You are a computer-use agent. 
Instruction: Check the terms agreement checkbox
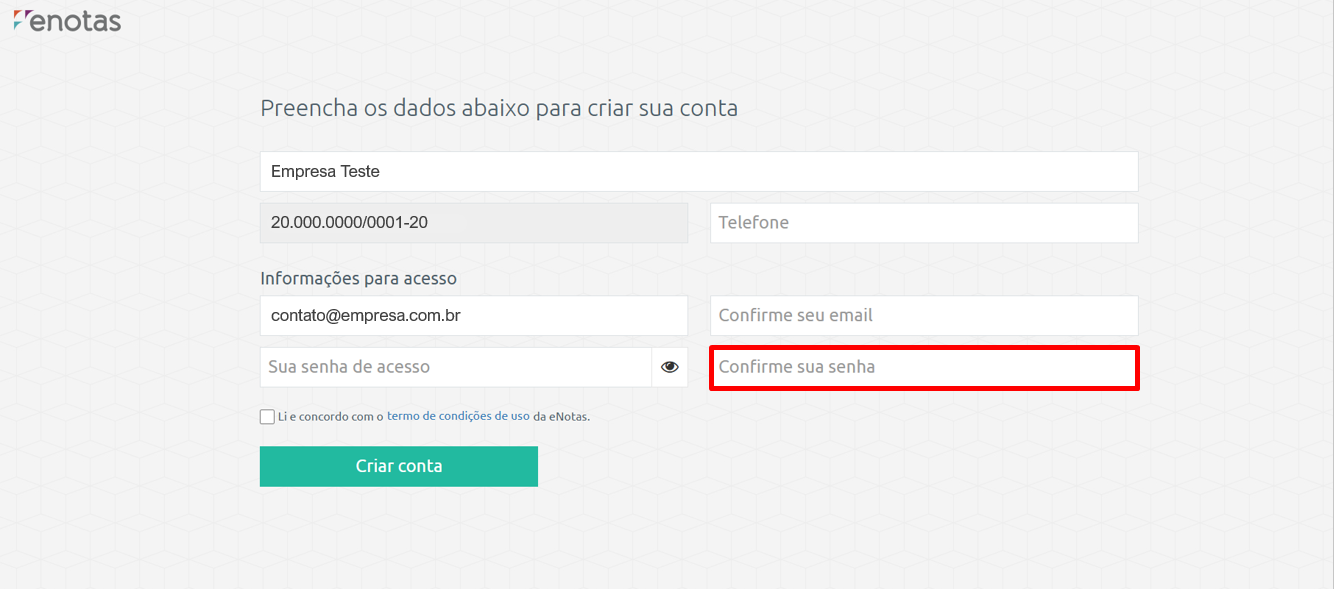pos(267,417)
